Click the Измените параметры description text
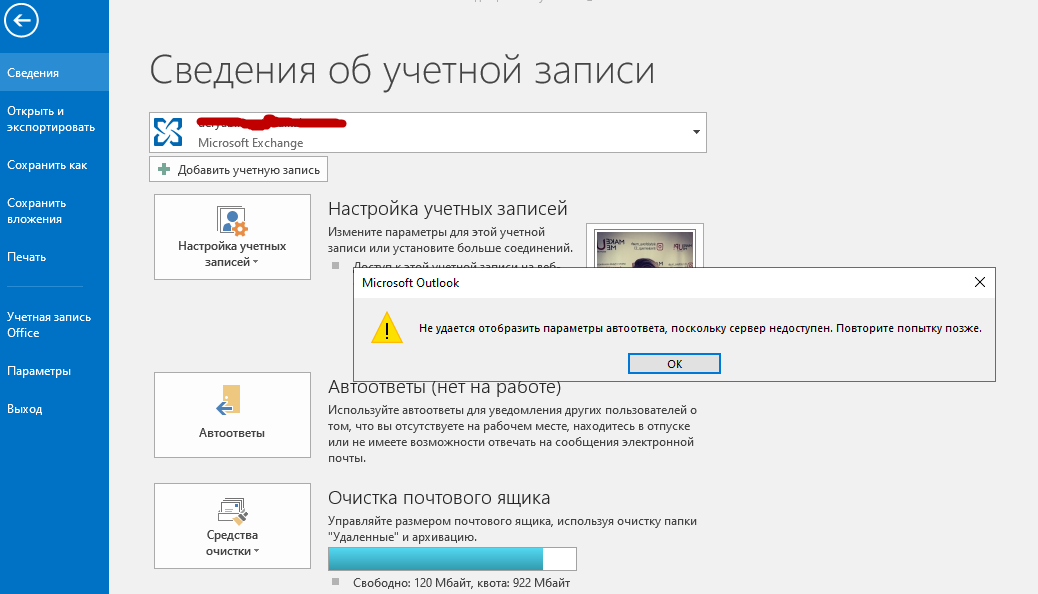 (x=450, y=240)
